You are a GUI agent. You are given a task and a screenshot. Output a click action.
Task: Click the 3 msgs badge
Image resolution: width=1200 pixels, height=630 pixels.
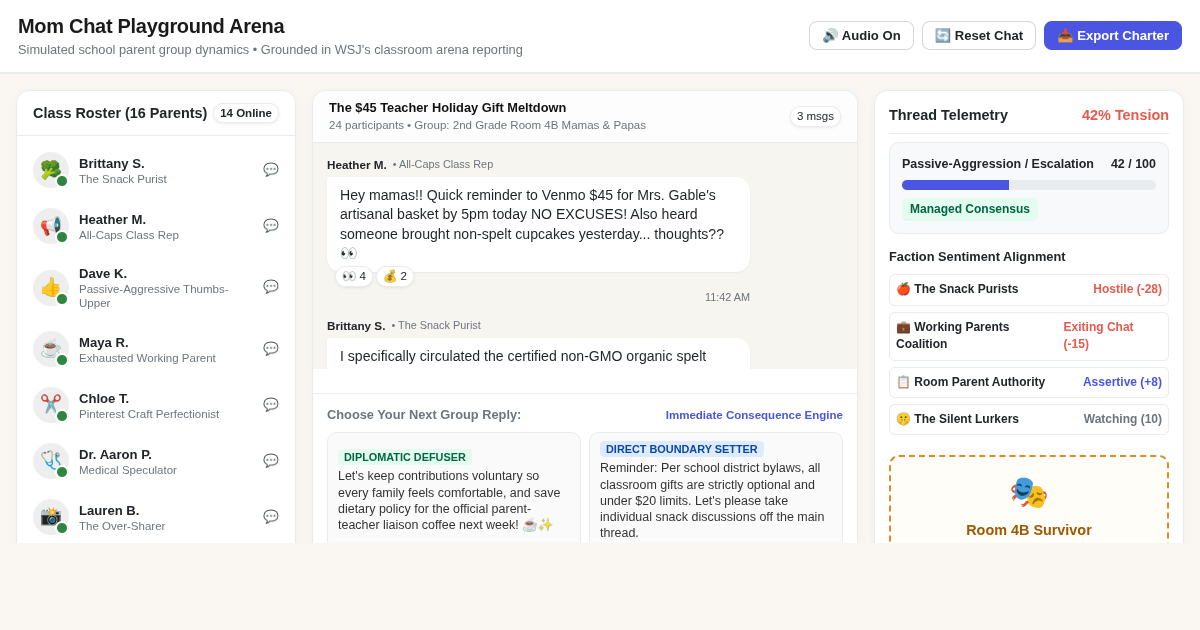[815, 116]
